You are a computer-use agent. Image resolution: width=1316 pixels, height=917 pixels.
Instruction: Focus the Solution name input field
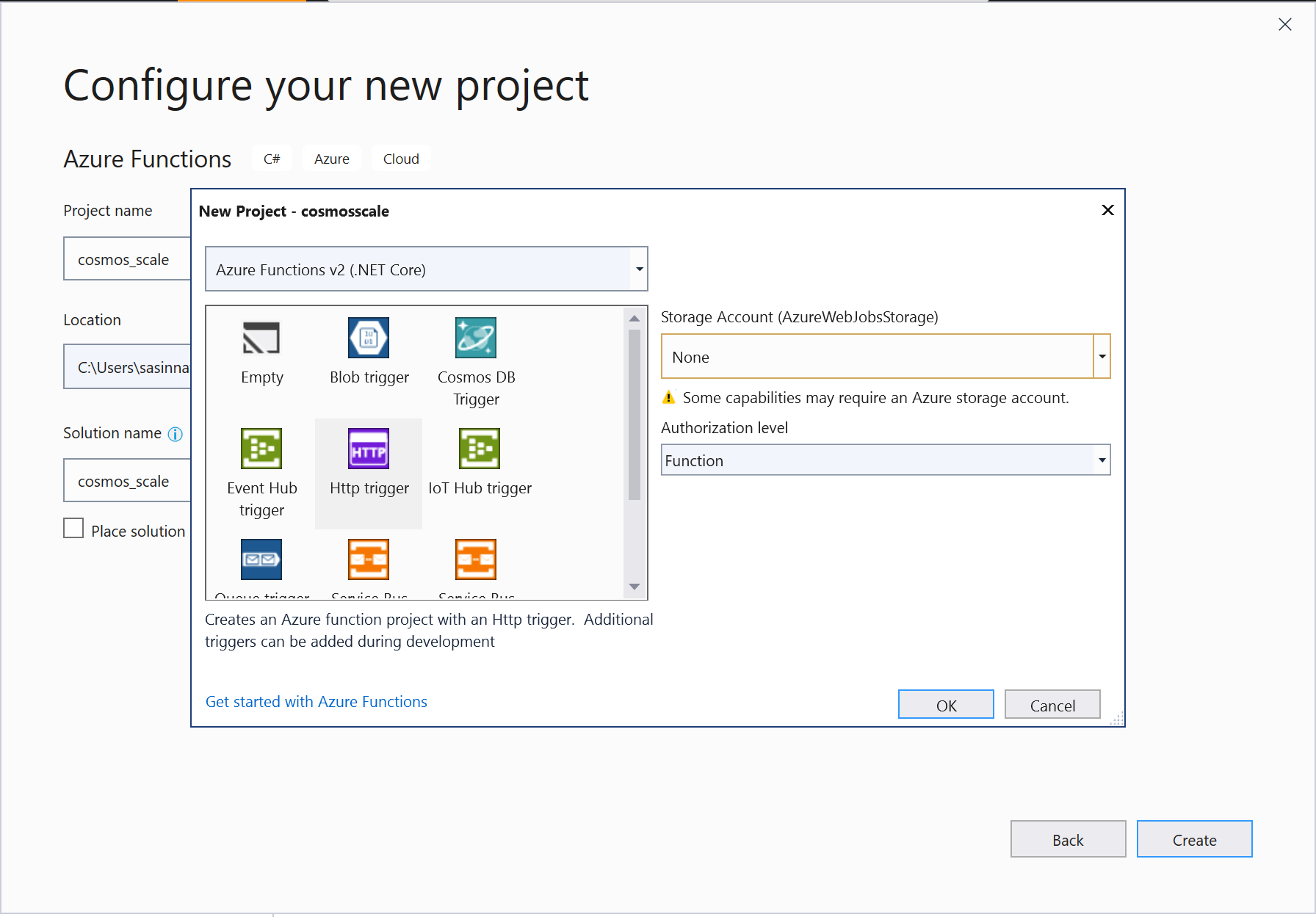click(127, 480)
